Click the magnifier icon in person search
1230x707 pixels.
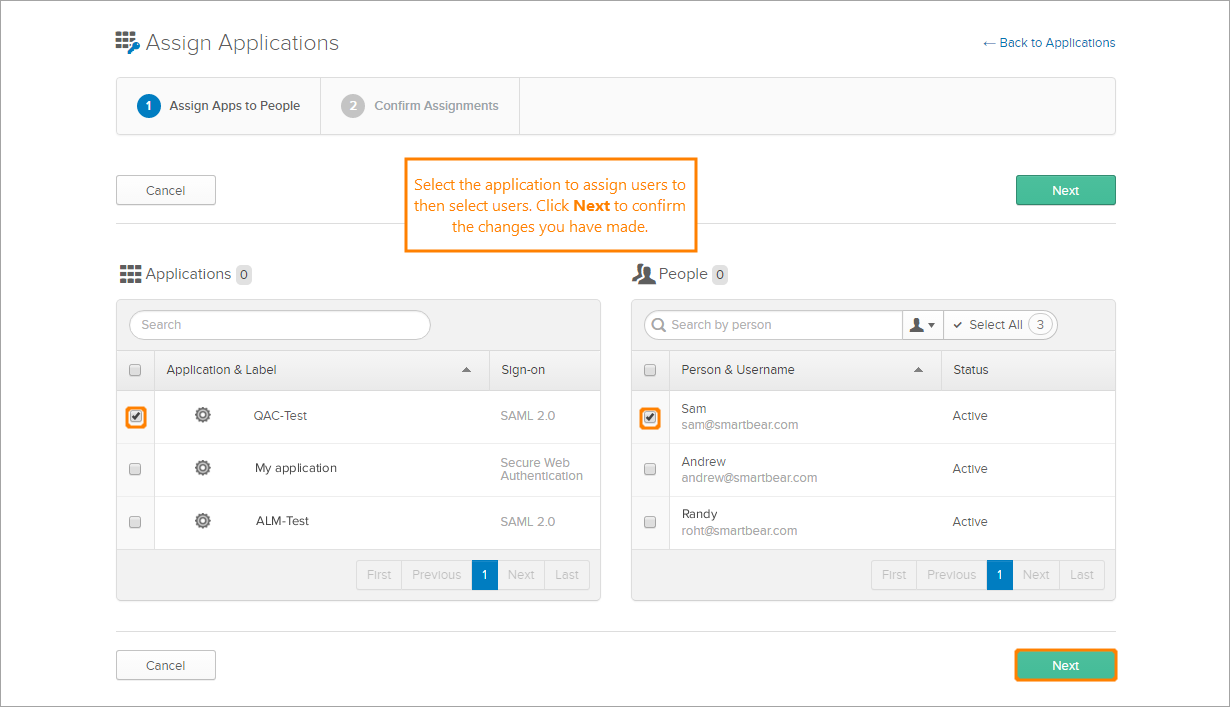tap(658, 325)
